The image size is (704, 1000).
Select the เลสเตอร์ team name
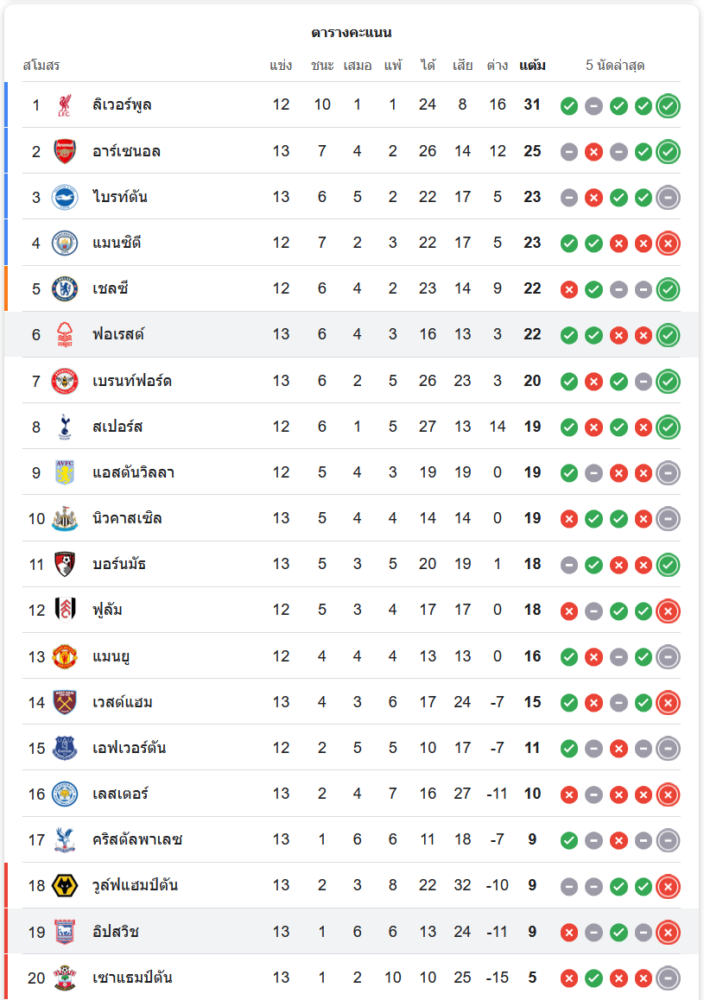(120, 794)
